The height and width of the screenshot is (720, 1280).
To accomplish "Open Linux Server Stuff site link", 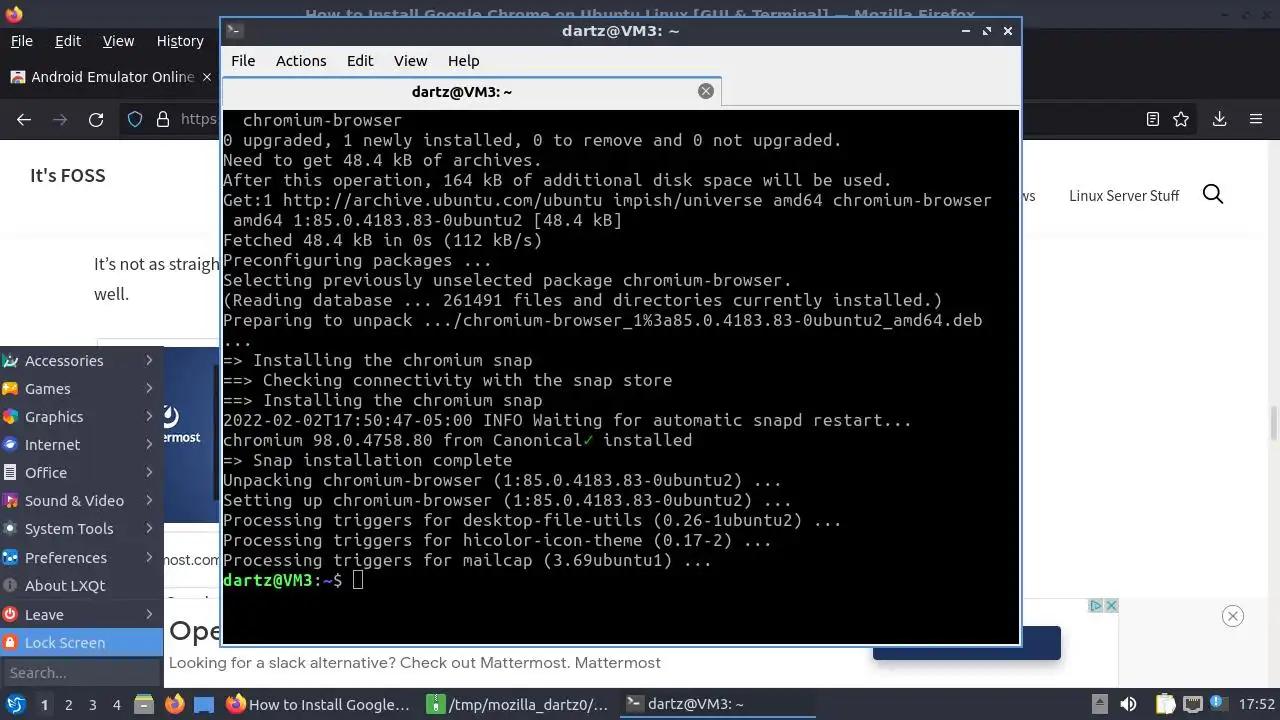I will 1124,195.
